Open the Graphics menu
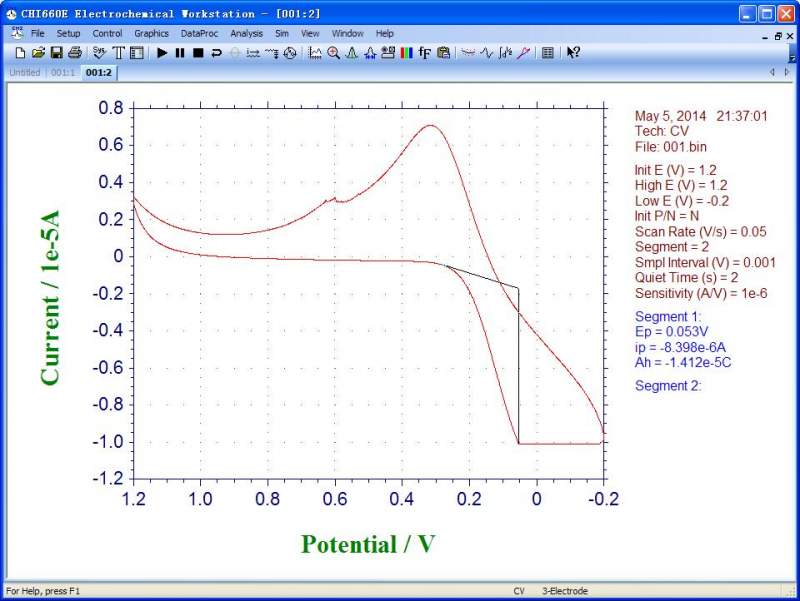Image resolution: width=800 pixels, height=601 pixels. 152,34
